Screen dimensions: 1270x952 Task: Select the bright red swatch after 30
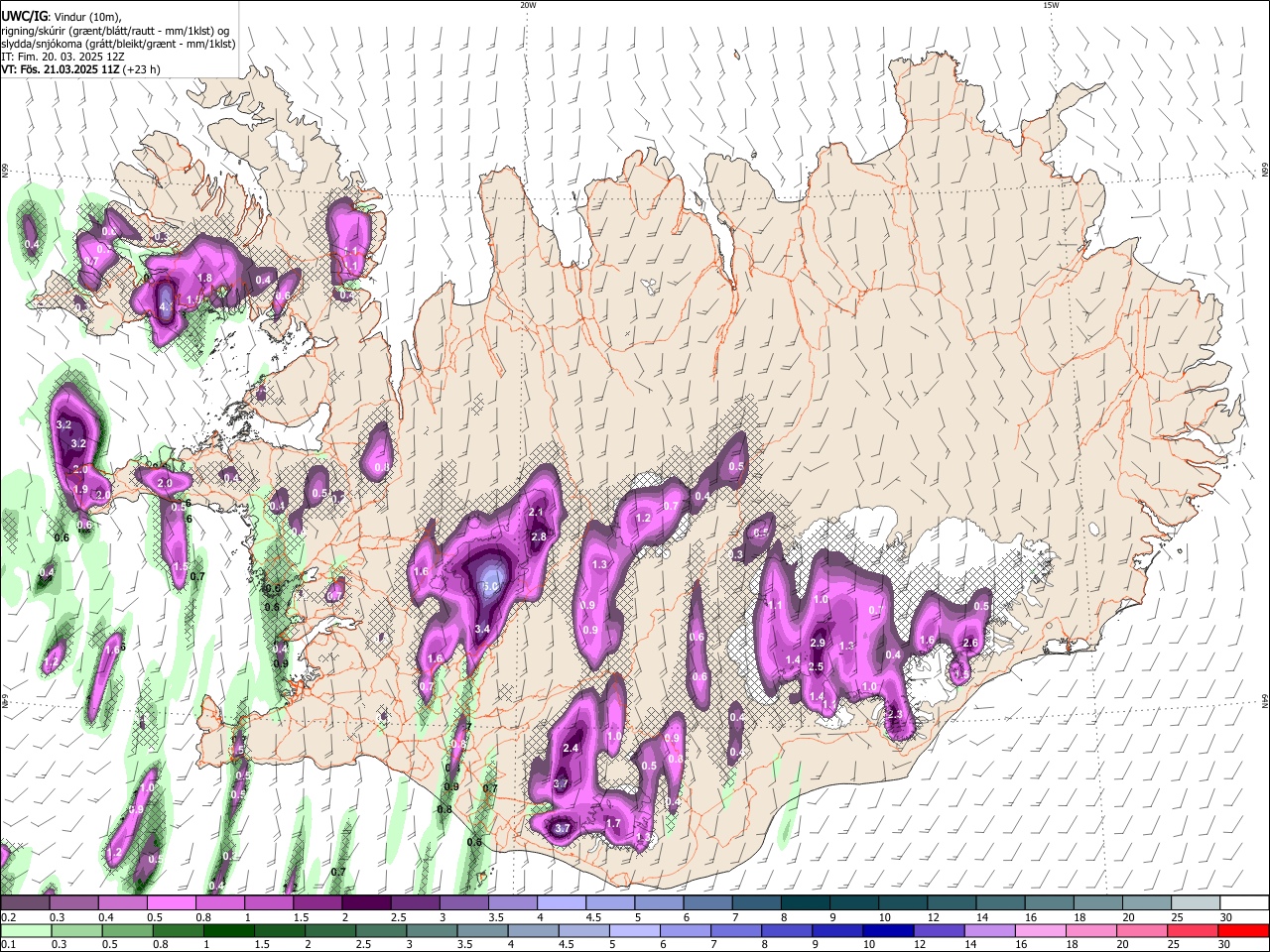[1243, 930]
